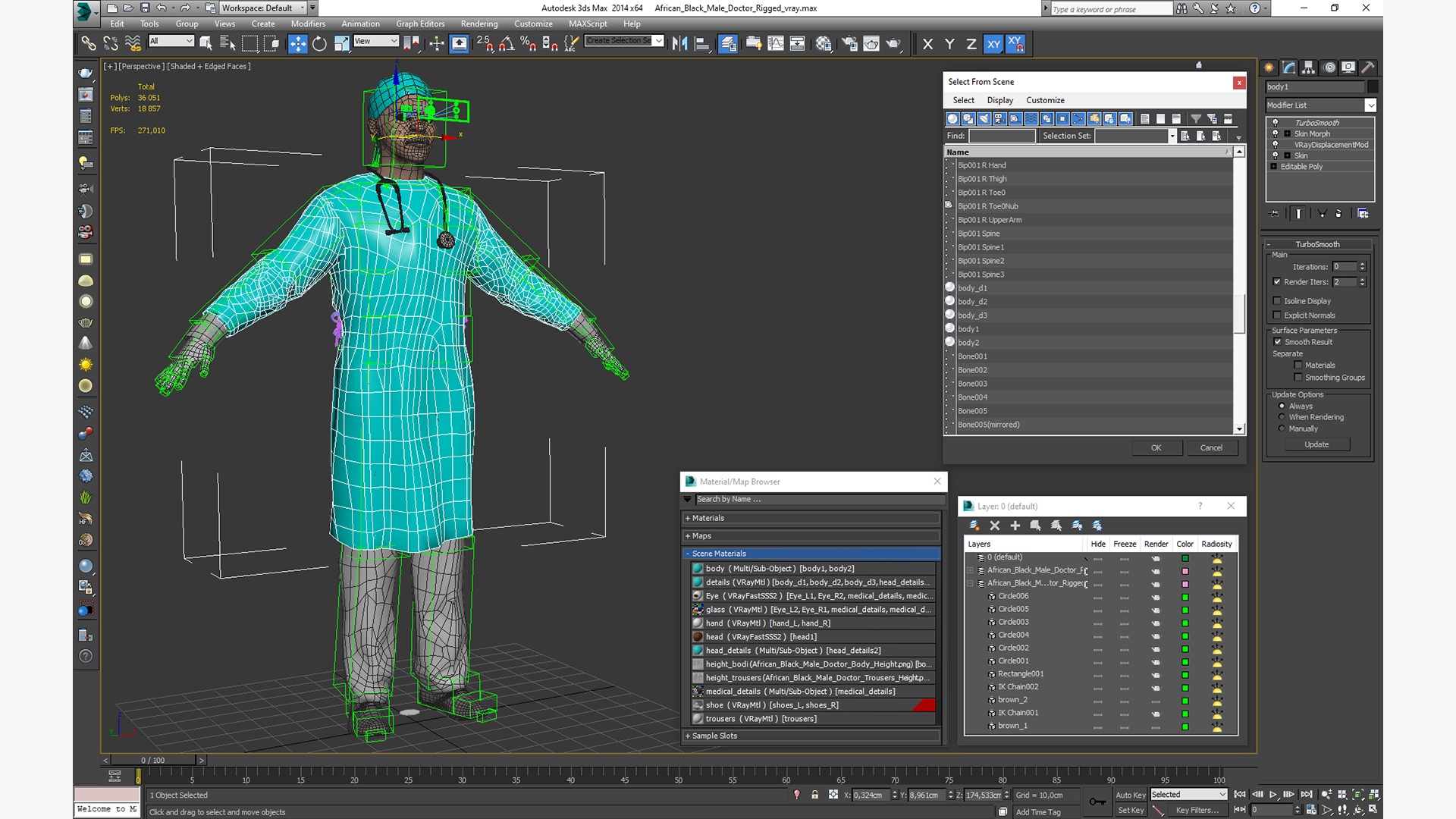This screenshot has width=1456, height=819.
Task: Click the Set Key button
Action: coord(1131,811)
